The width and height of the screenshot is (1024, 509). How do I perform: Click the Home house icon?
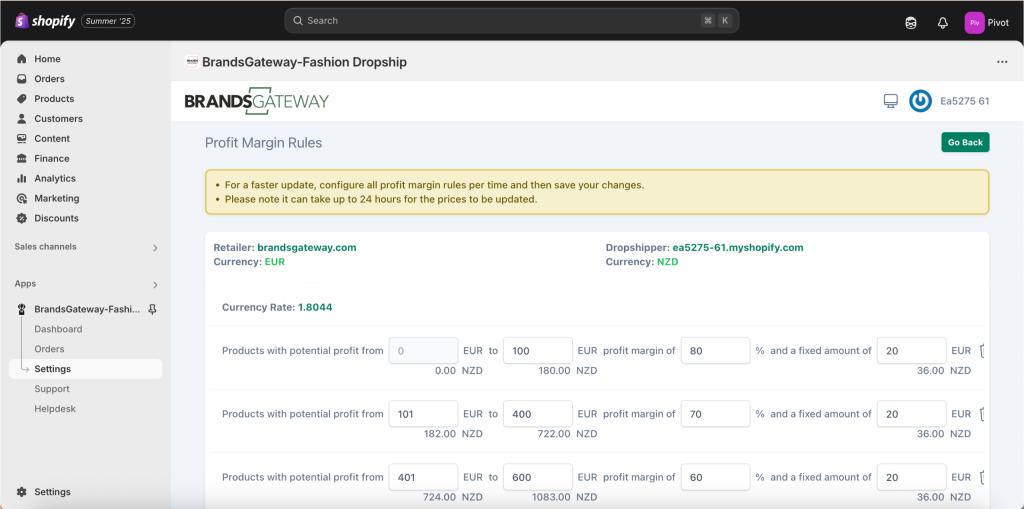(x=22, y=59)
